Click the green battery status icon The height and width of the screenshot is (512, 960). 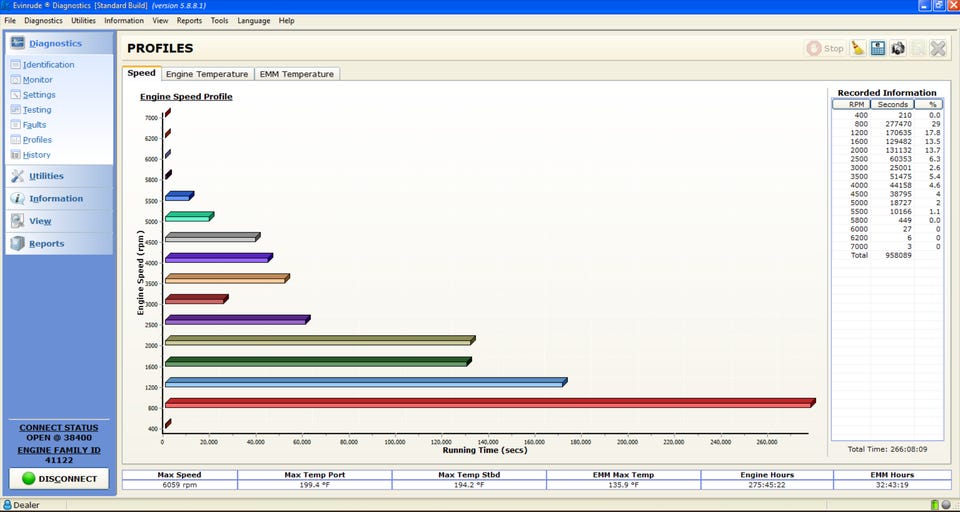[934, 505]
